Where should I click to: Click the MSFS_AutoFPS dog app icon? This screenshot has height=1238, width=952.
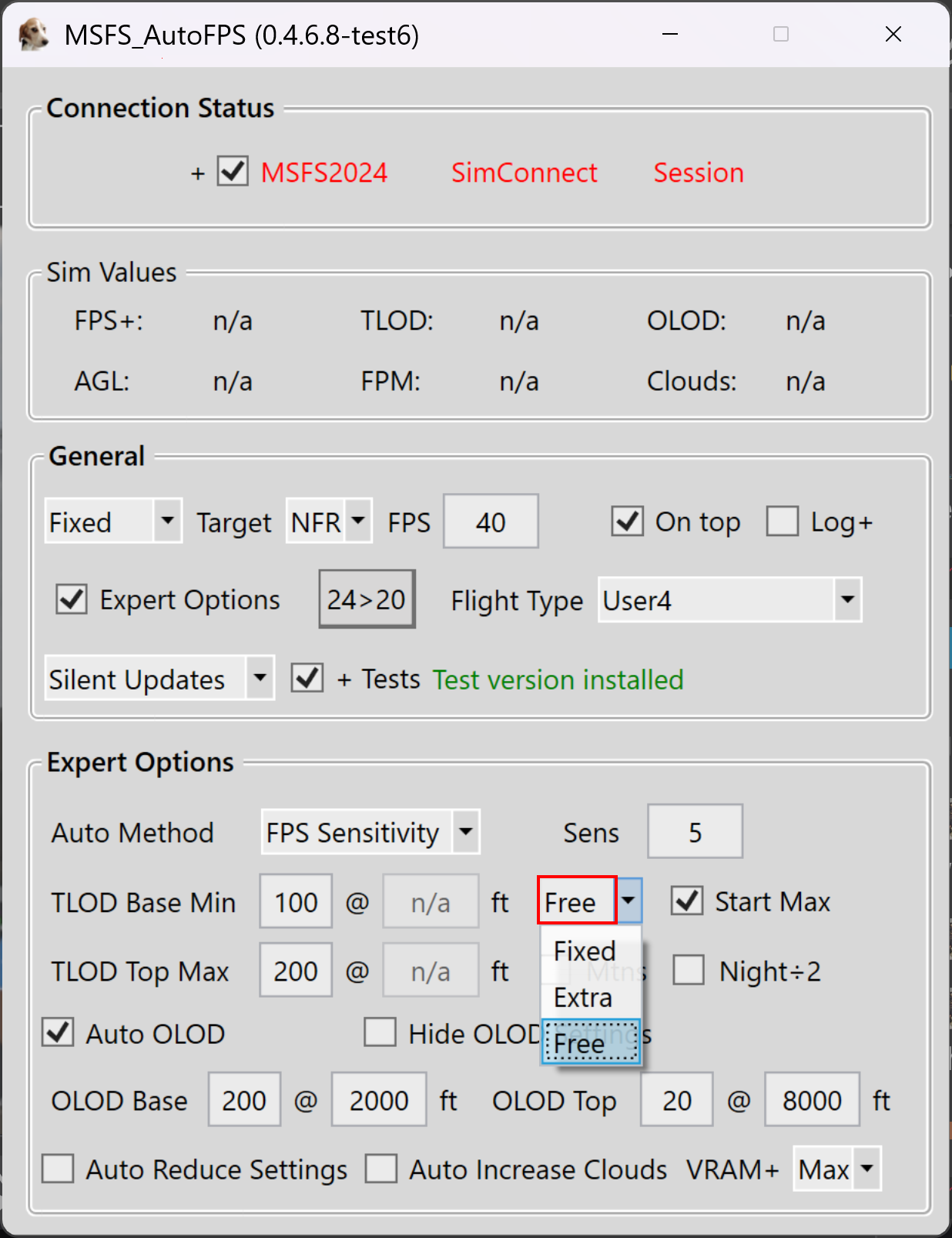33,35
